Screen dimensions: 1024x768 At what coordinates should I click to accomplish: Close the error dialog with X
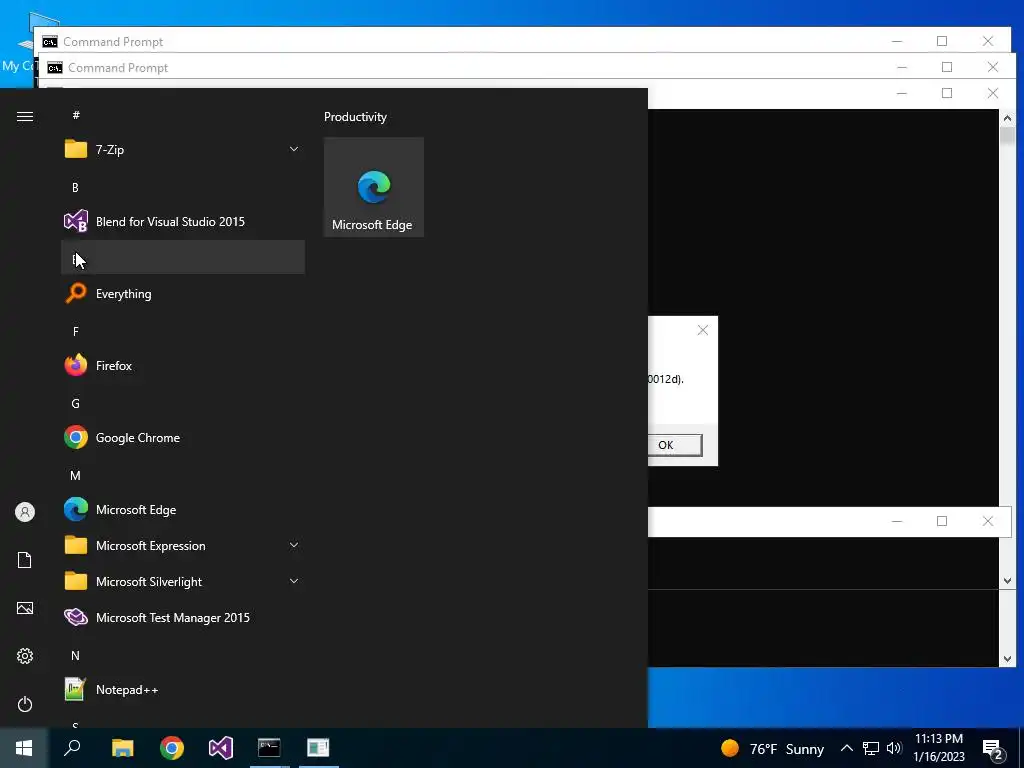(x=703, y=330)
